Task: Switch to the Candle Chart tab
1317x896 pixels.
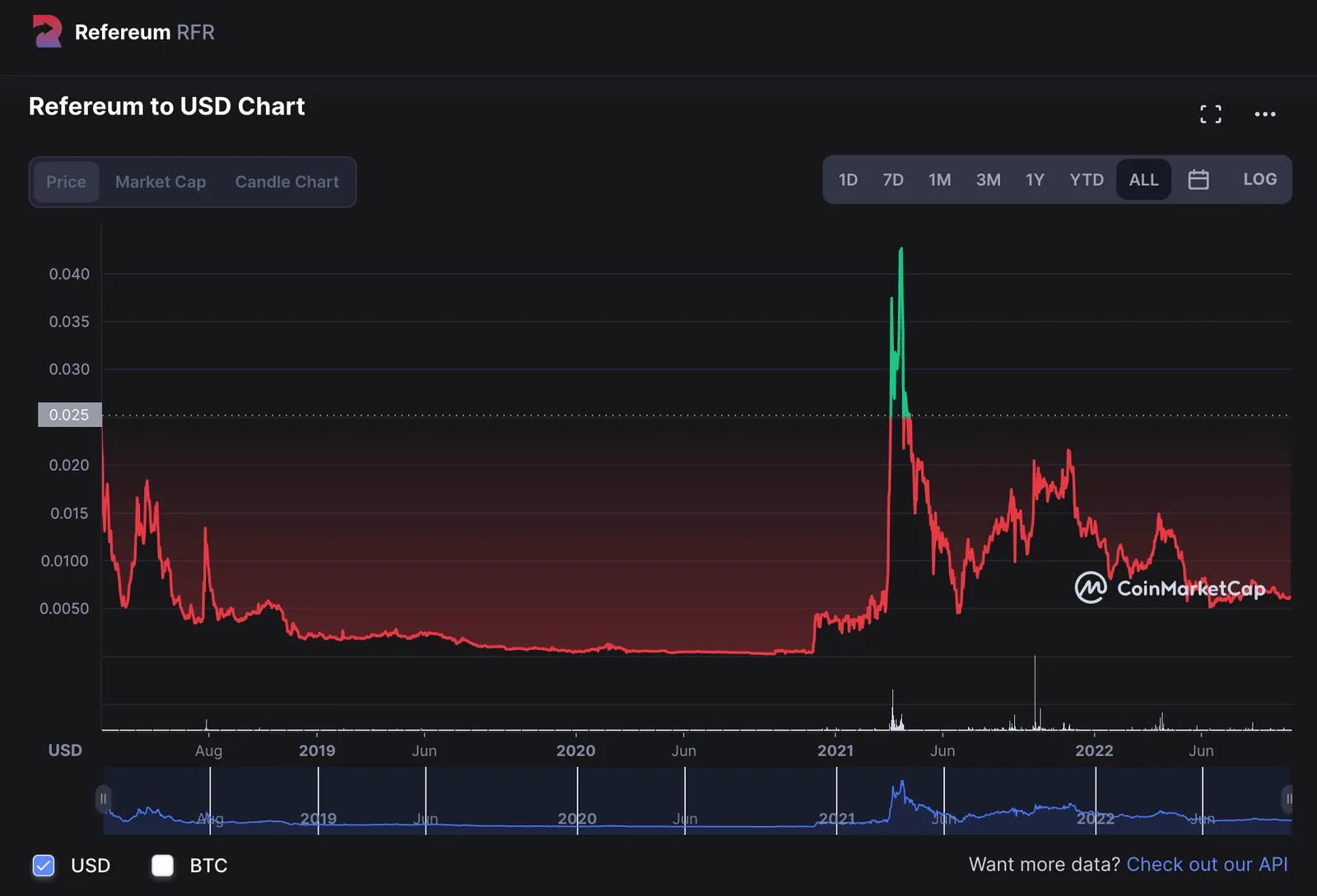Action: (286, 182)
